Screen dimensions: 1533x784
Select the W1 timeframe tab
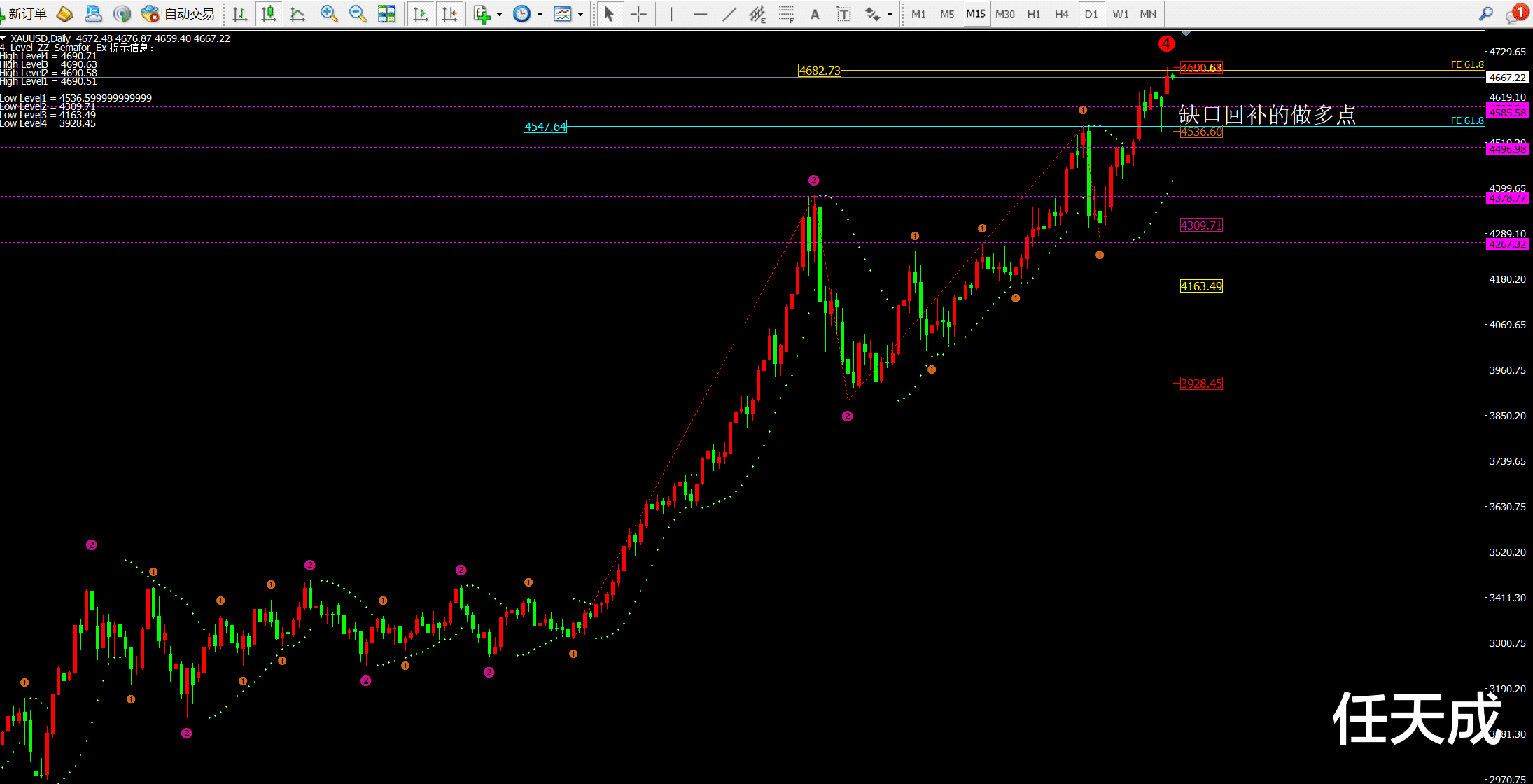[x=1120, y=14]
